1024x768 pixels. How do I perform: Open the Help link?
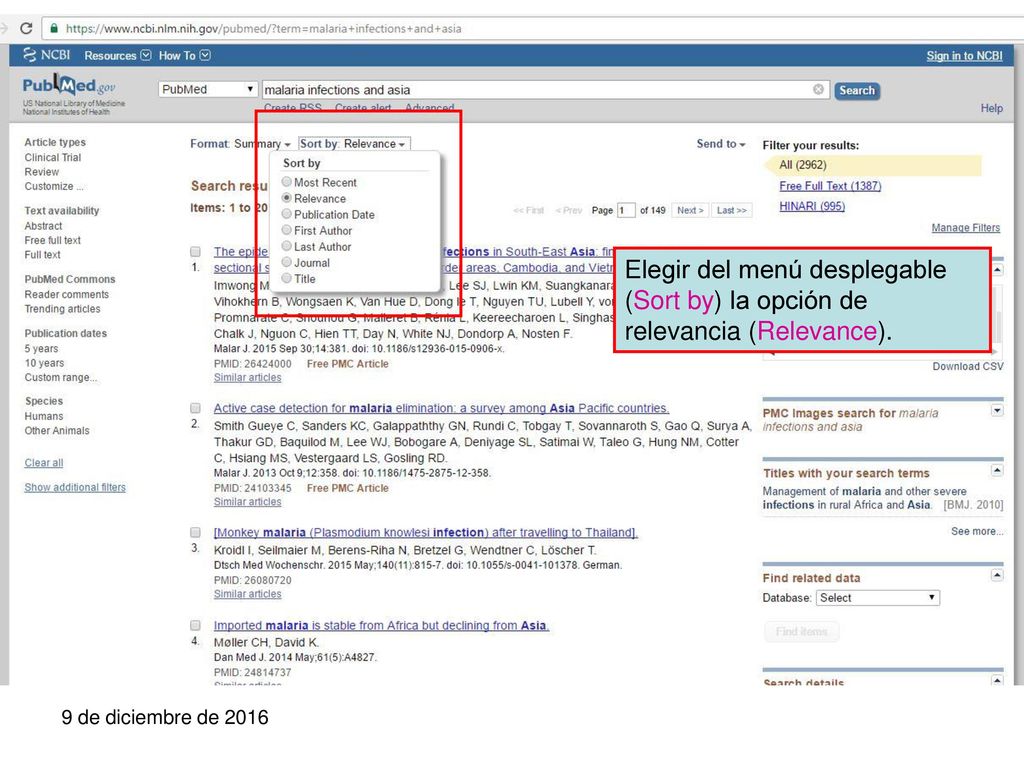point(991,108)
